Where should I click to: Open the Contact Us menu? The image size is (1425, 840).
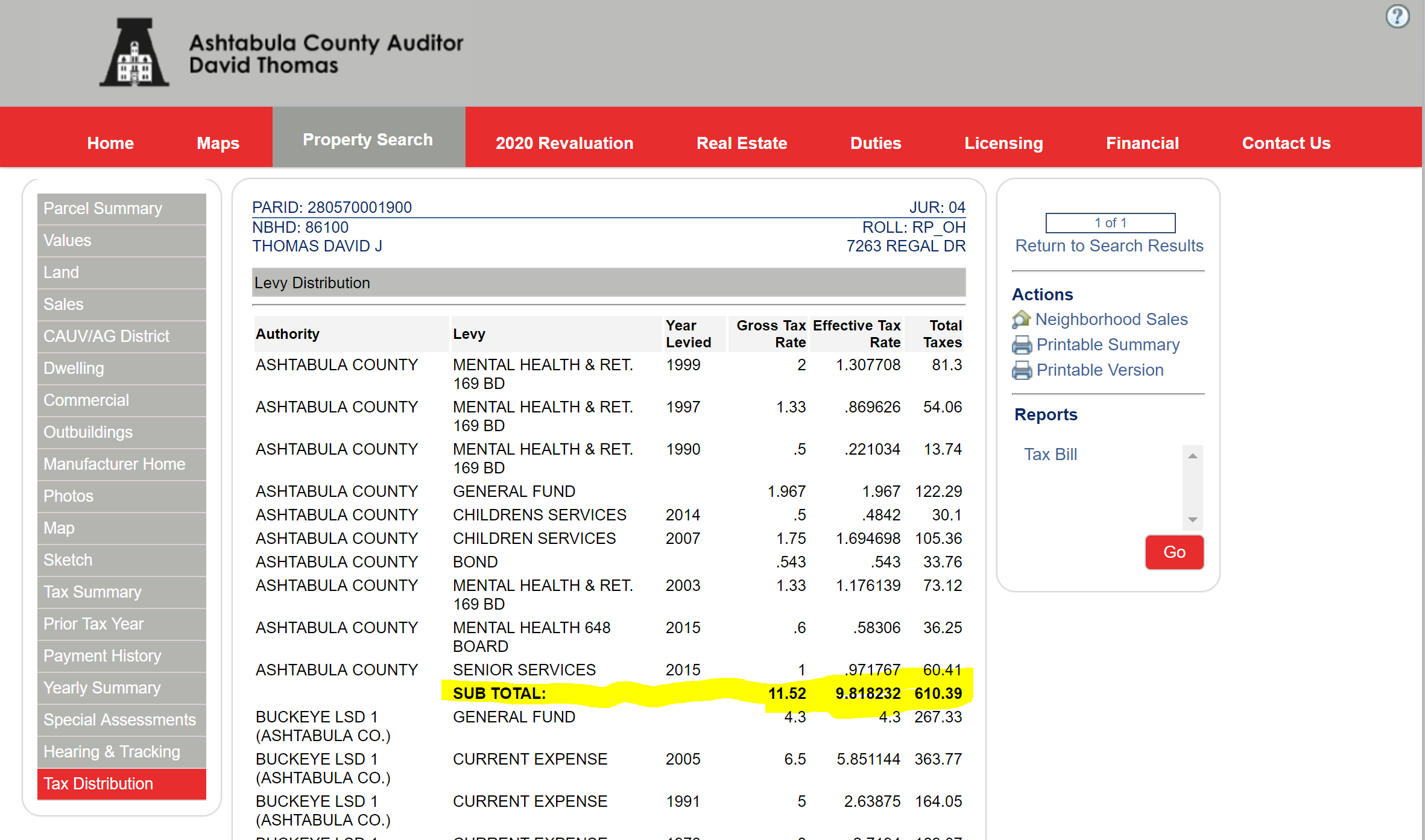pyautogui.click(x=1286, y=143)
